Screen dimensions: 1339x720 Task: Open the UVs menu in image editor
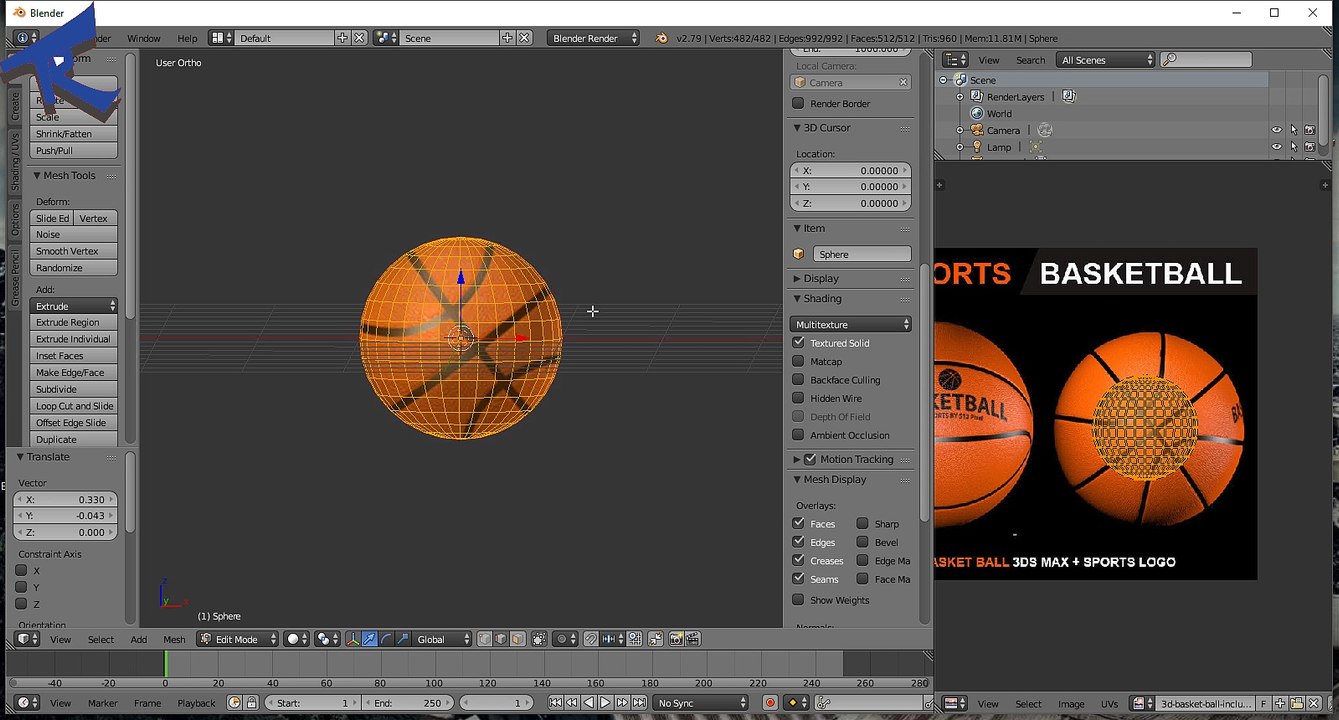click(x=1109, y=704)
